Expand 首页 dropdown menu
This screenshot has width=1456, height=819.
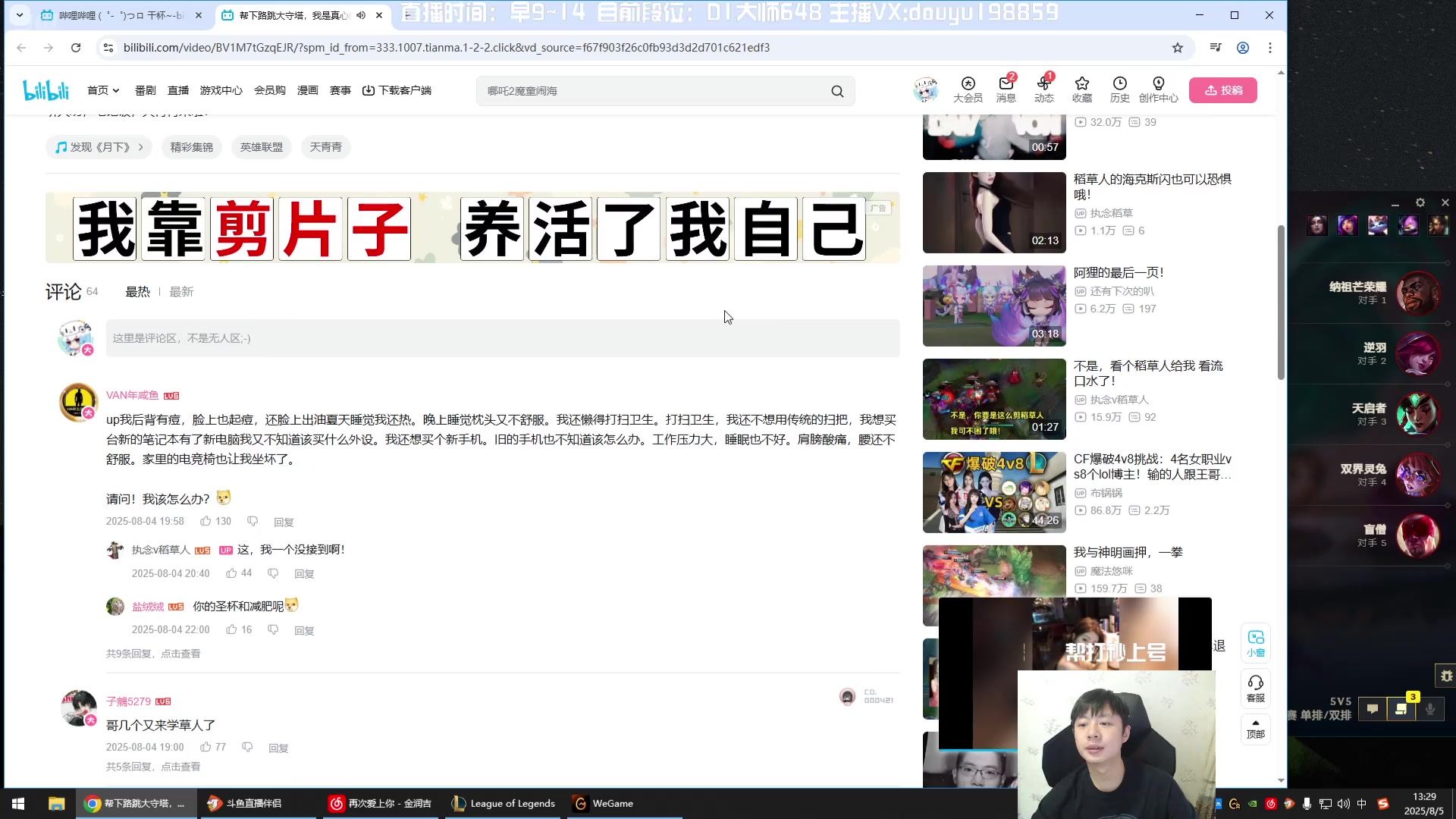click(x=103, y=90)
